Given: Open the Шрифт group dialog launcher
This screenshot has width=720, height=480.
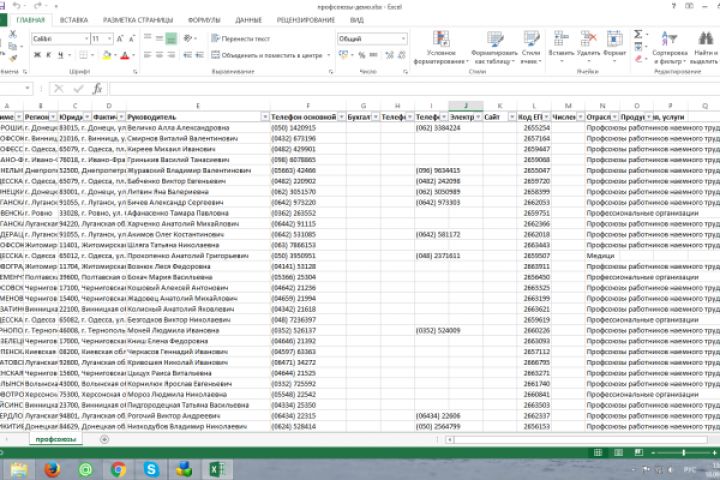Looking at the screenshot, I should pyautogui.click(x=135, y=72).
